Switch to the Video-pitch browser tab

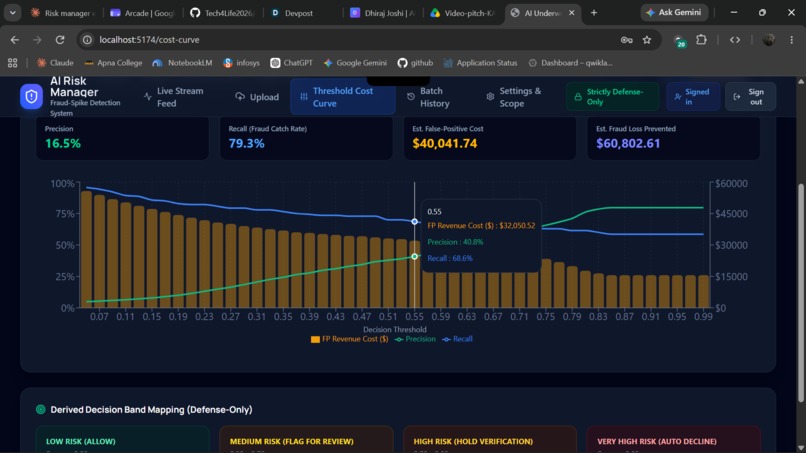[x=463, y=13]
